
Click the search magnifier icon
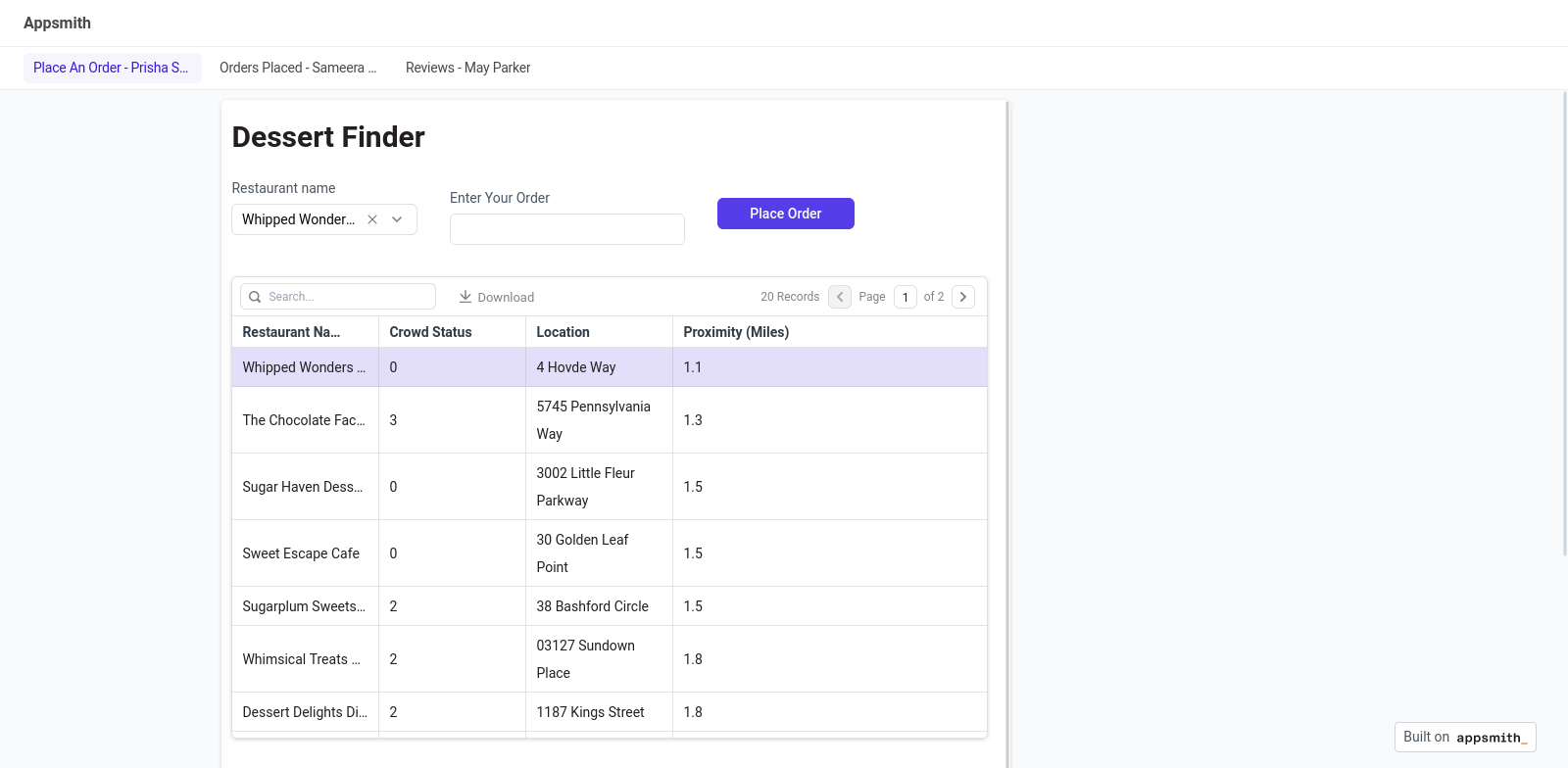pyautogui.click(x=255, y=297)
